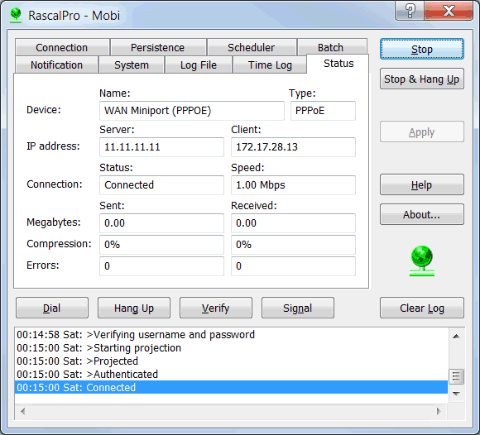Viewport: 480px width, 435px height.
Task: Open the Notification tab
Action: [x=57, y=65]
